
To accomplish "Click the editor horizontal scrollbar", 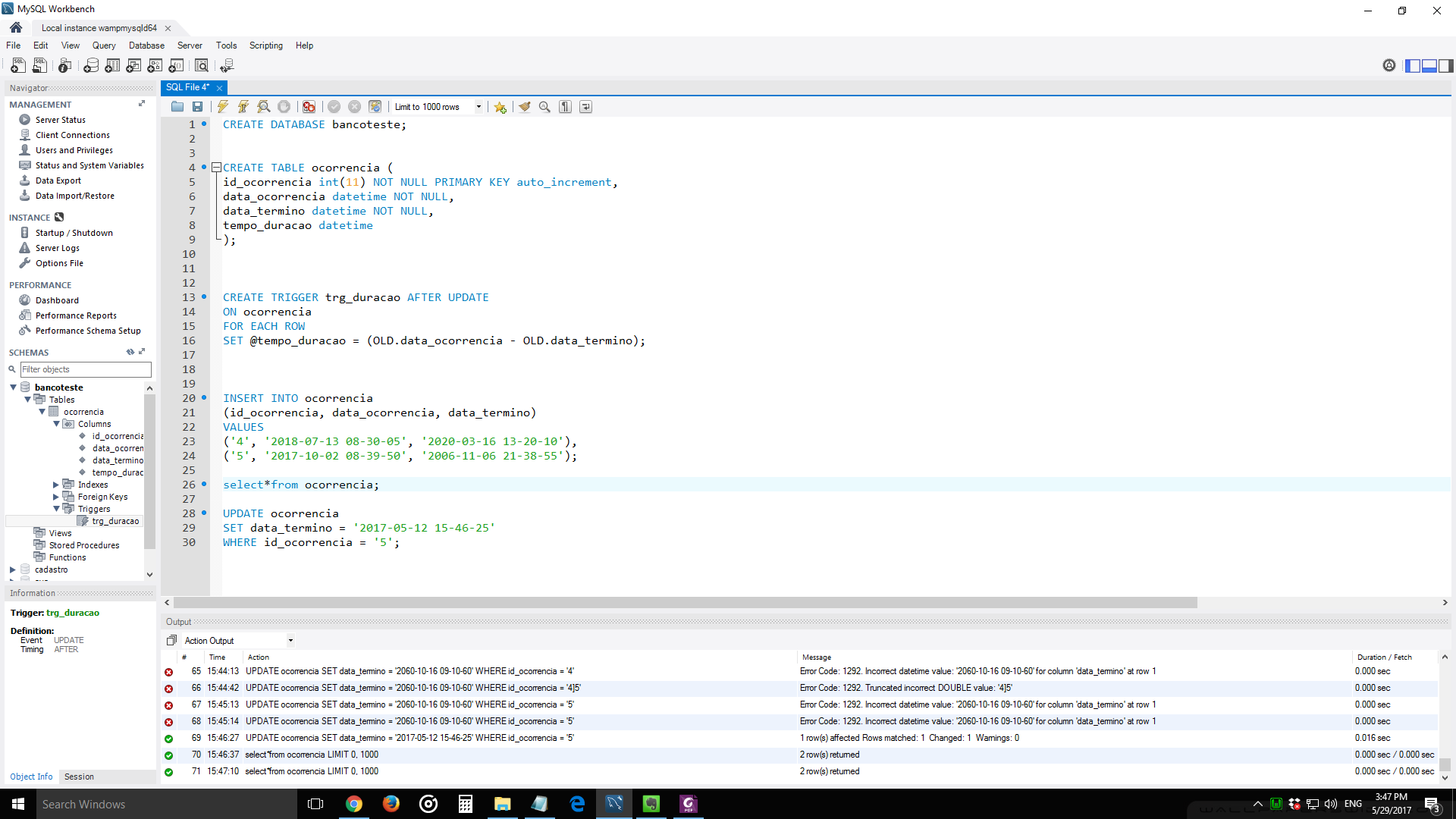I will pos(686,603).
